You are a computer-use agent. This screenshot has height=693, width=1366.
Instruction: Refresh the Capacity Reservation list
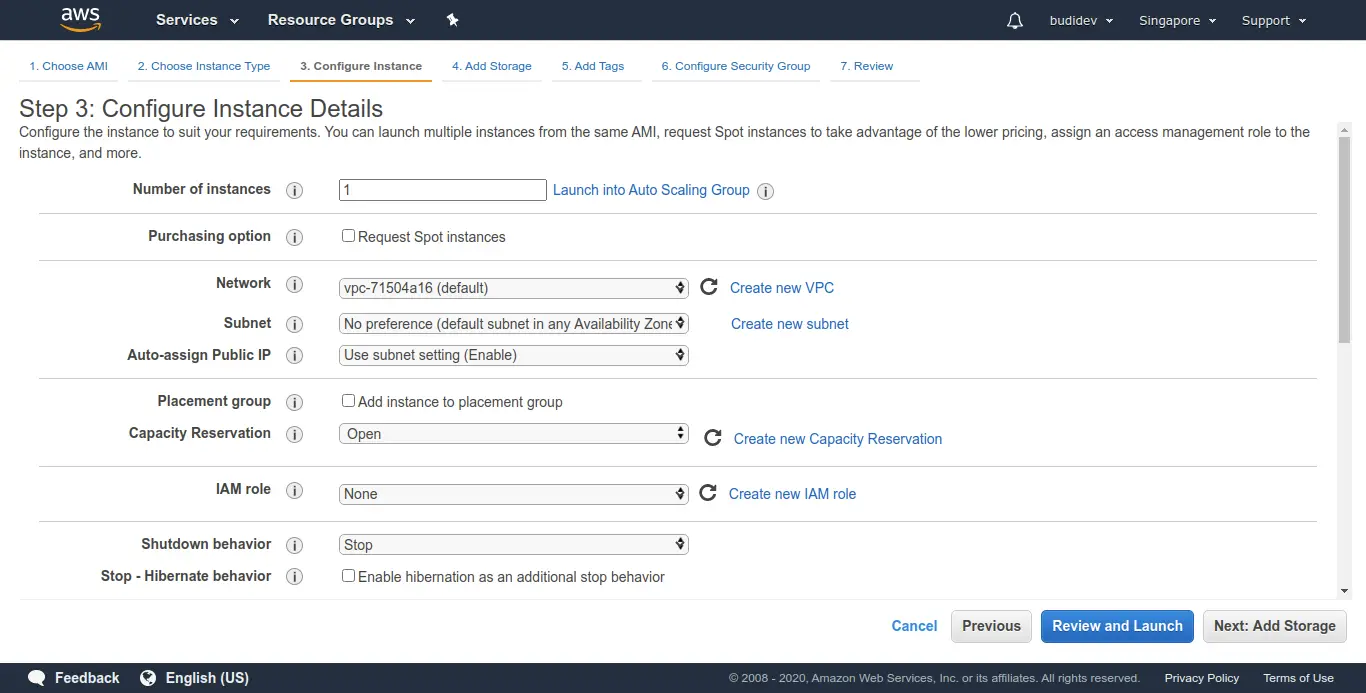713,438
